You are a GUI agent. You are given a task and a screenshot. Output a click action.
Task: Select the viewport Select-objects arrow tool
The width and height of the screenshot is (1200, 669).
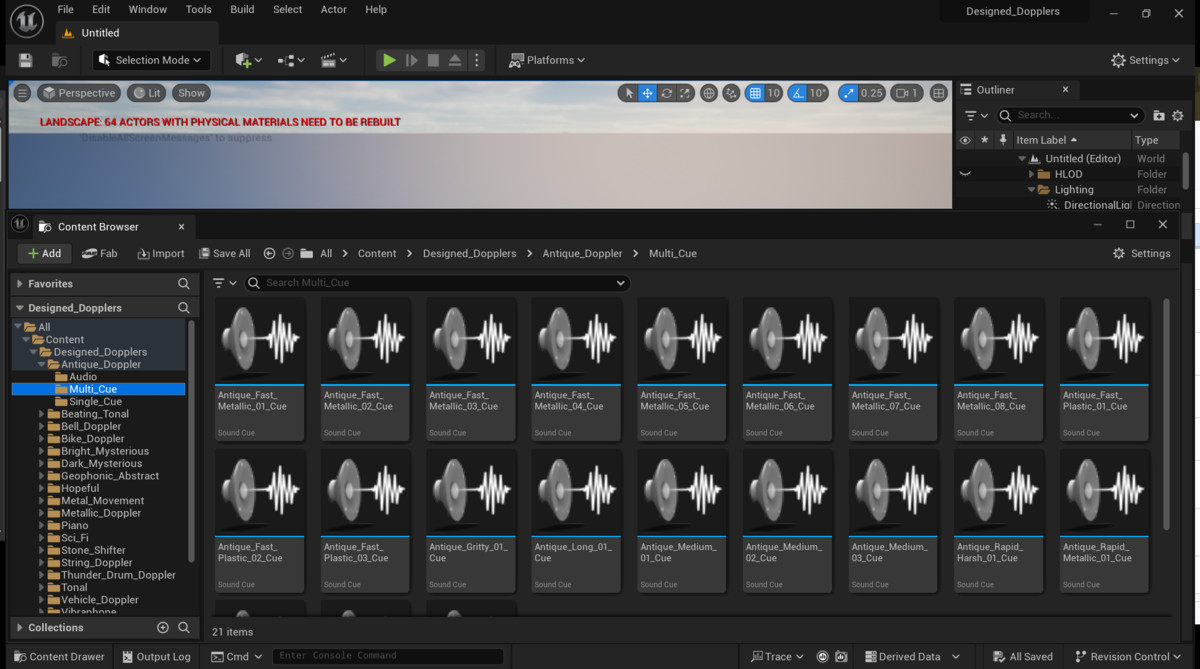point(629,93)
